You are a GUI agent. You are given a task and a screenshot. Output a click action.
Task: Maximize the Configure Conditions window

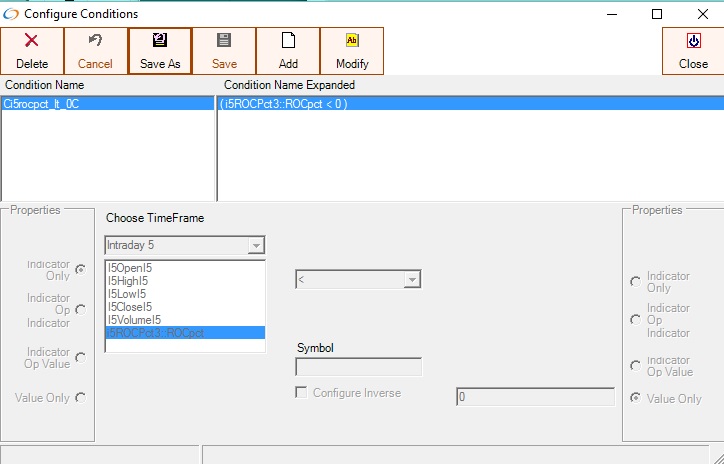coord(657,14)
